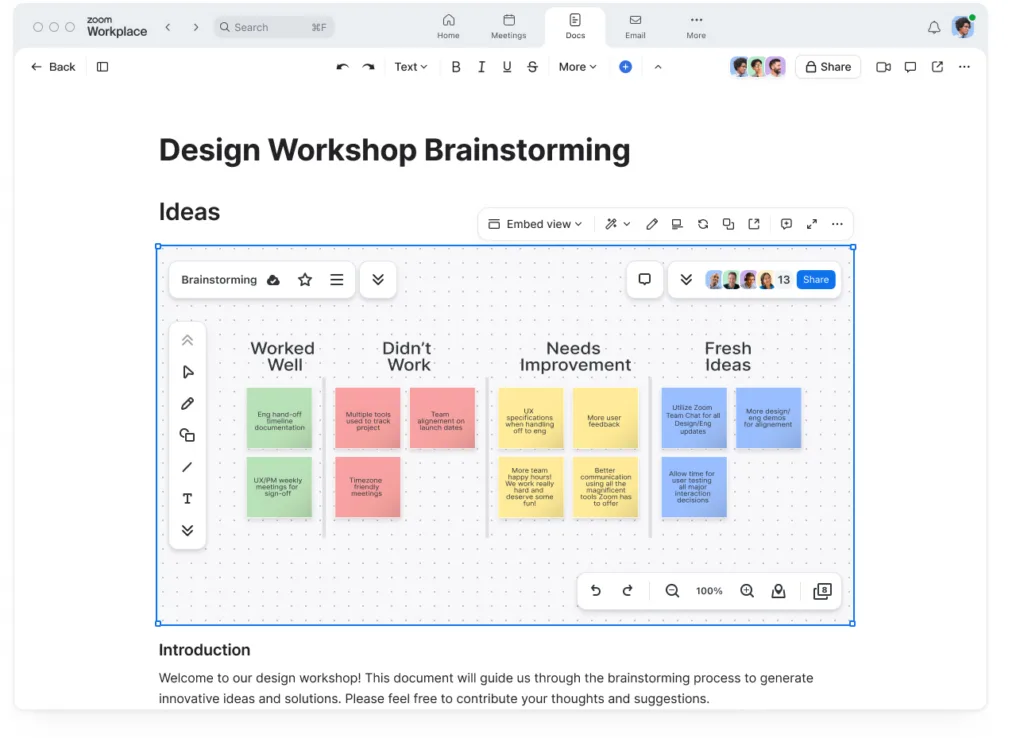Toggle strikethrough formatting
1024x738 pixels.
pos(532,67)
